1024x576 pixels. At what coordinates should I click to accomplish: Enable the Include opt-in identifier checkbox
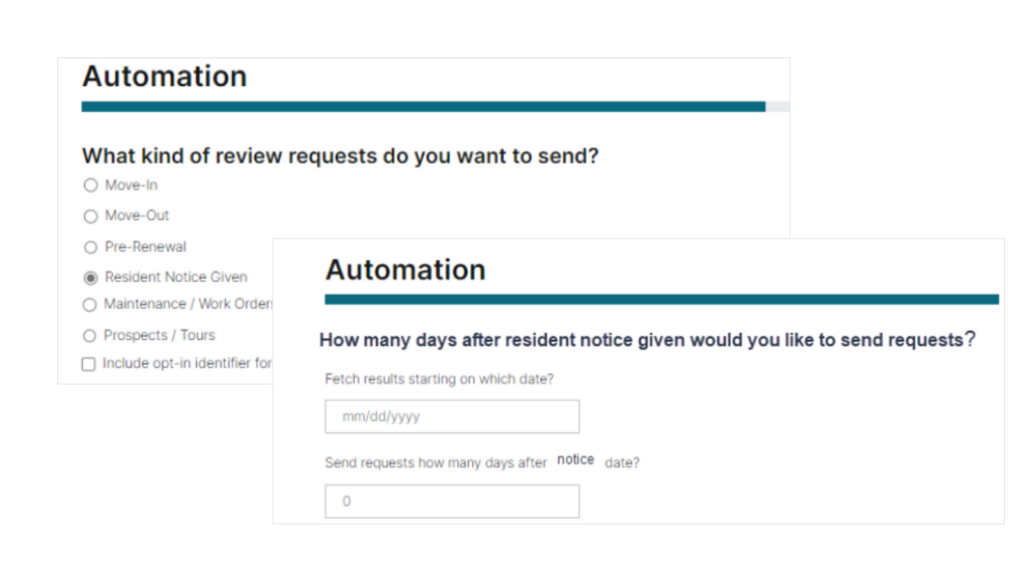point(89,364)
